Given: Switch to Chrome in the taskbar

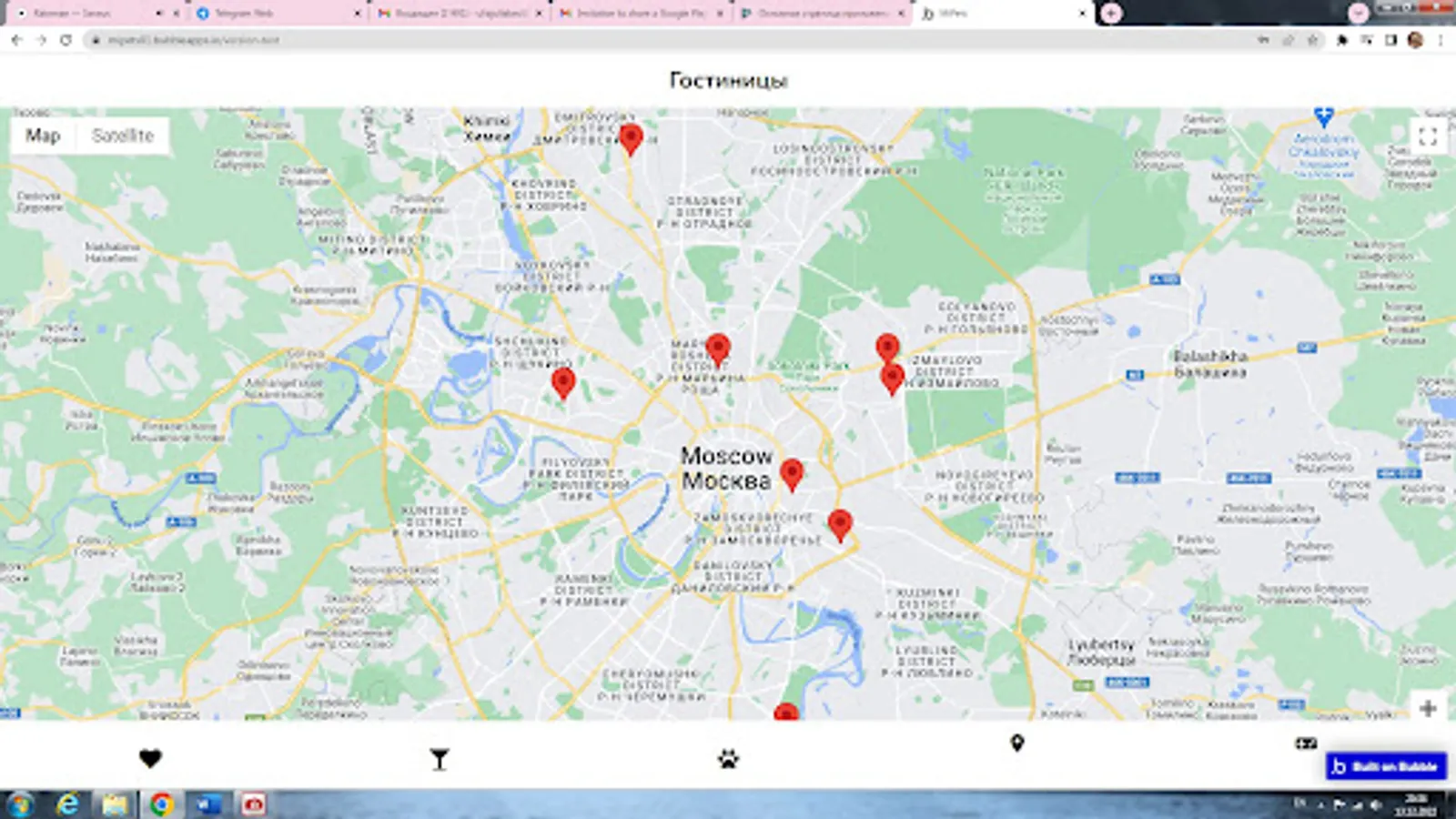Looking at the screenshot, I should 162,804.
